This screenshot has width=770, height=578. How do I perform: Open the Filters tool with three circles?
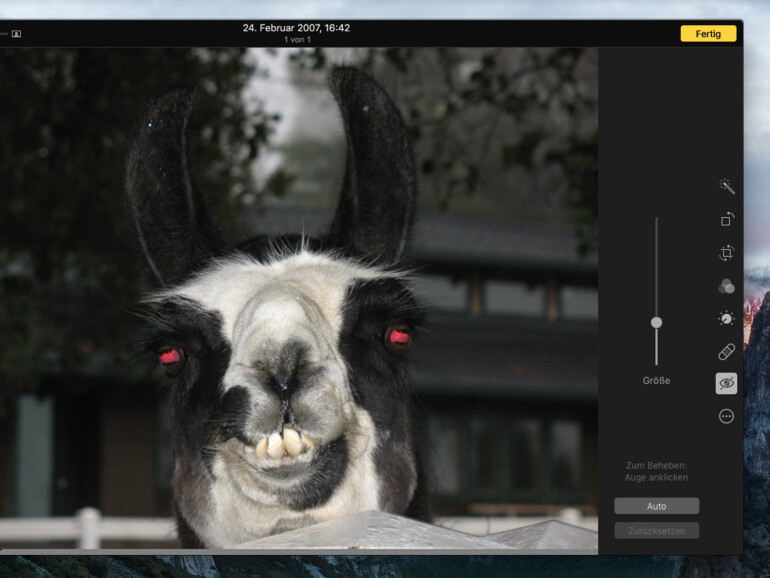pos(726,286)
